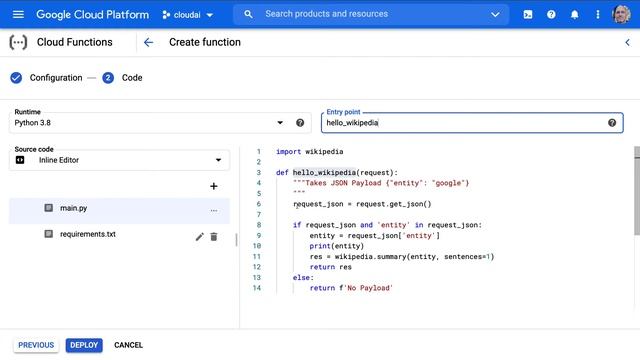Select the Code step label

tap(132, 78)
